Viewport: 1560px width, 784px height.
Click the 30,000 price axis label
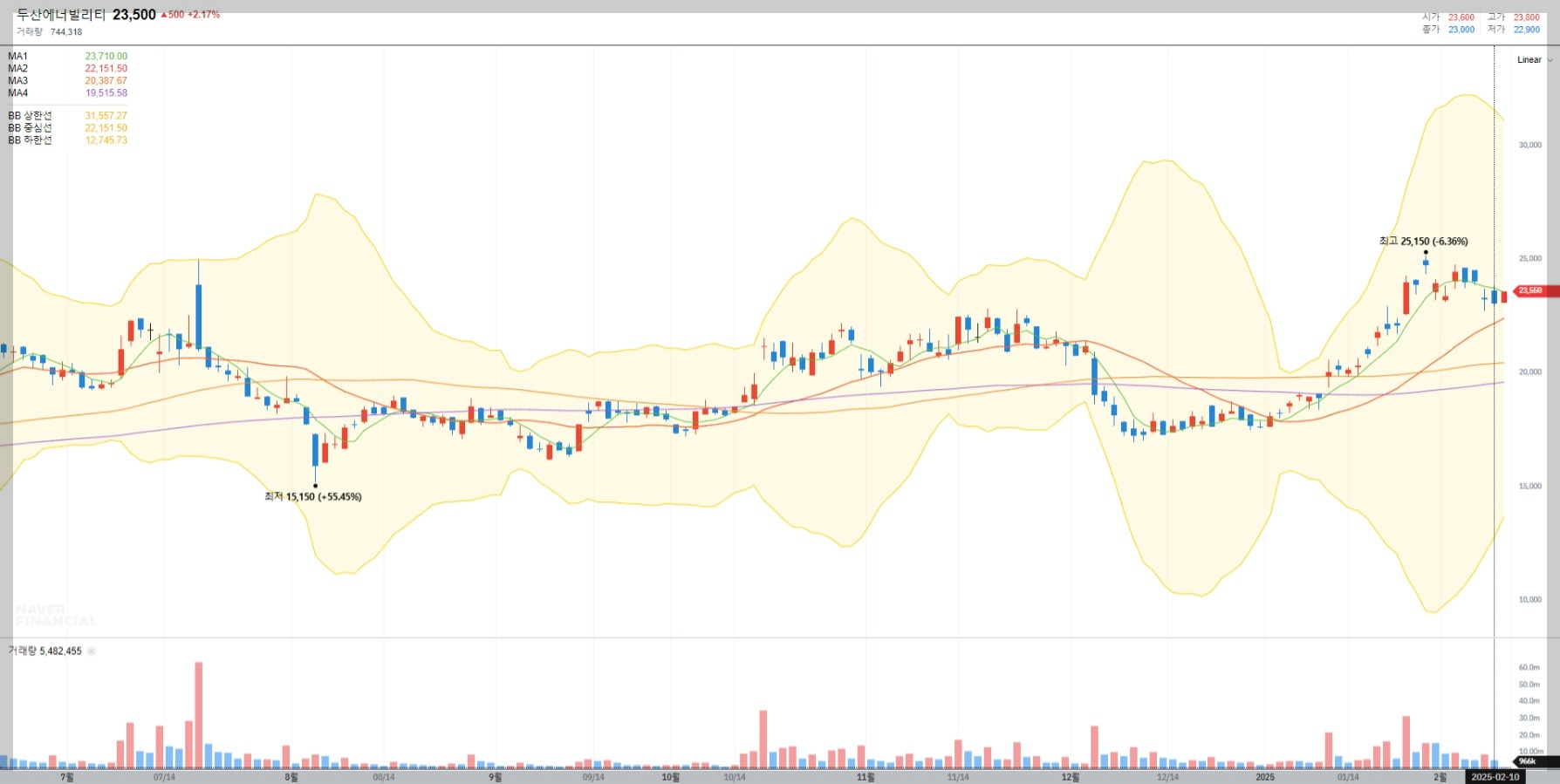click(1530, 146)
